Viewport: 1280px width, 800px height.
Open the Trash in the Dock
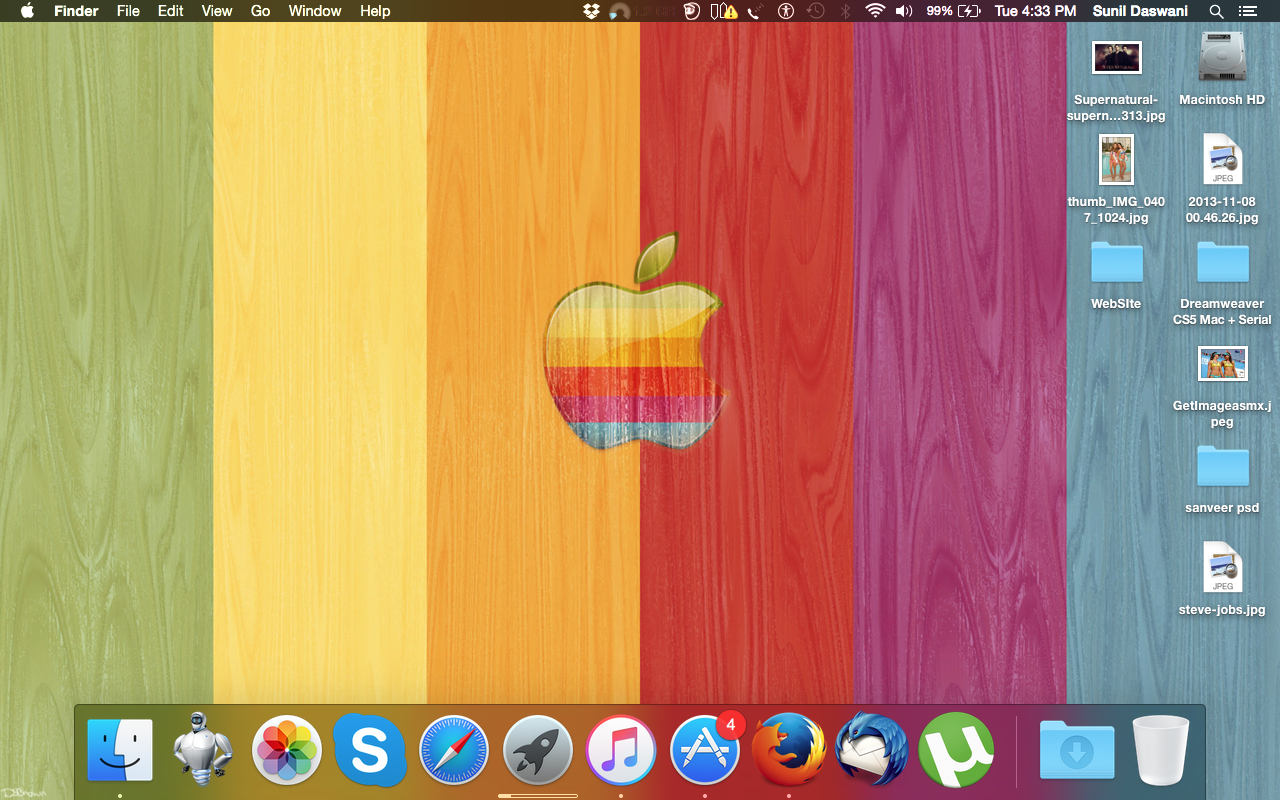[x=1160, y=750]
